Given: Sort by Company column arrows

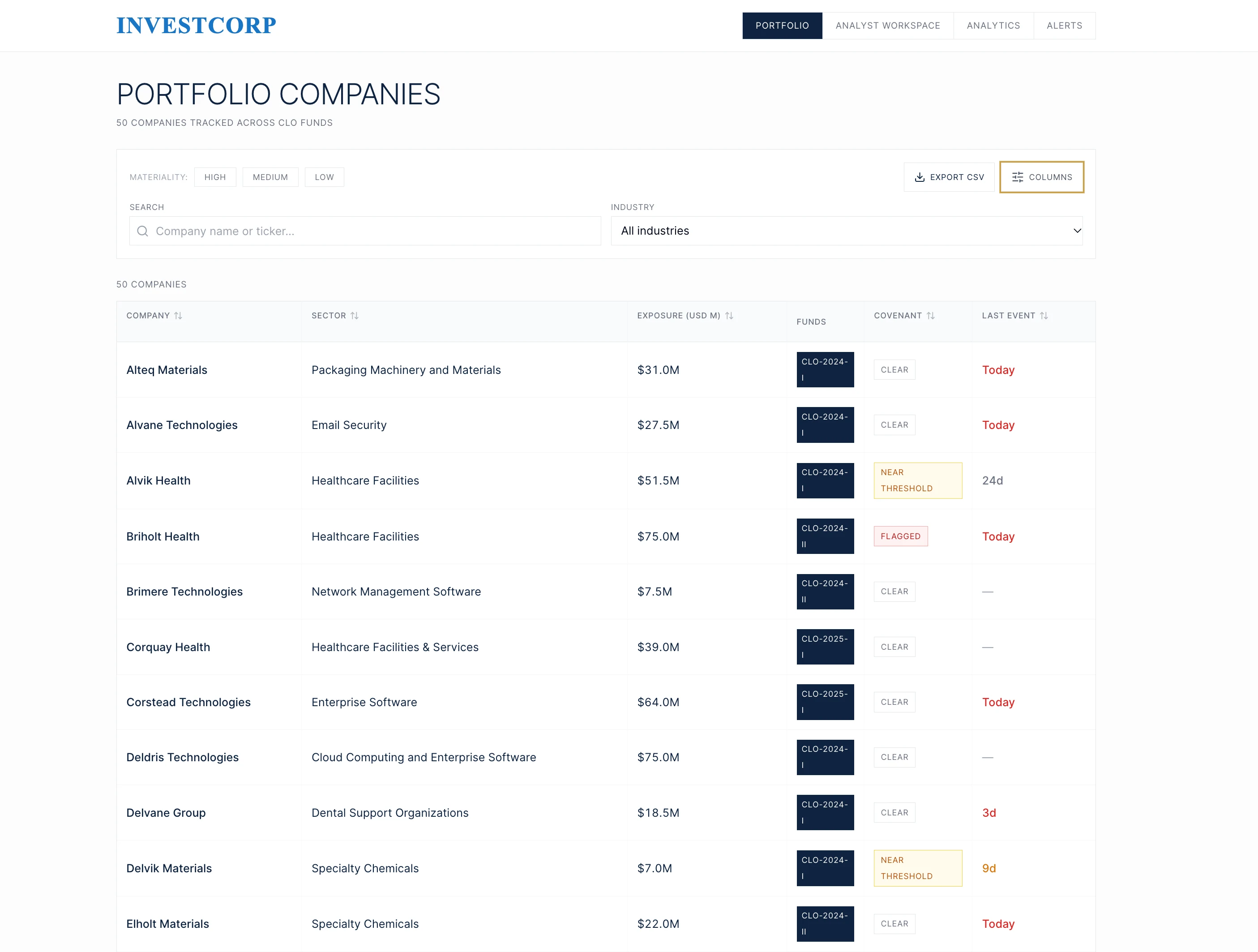Looking at the screenshot, I should click(178, 316).
